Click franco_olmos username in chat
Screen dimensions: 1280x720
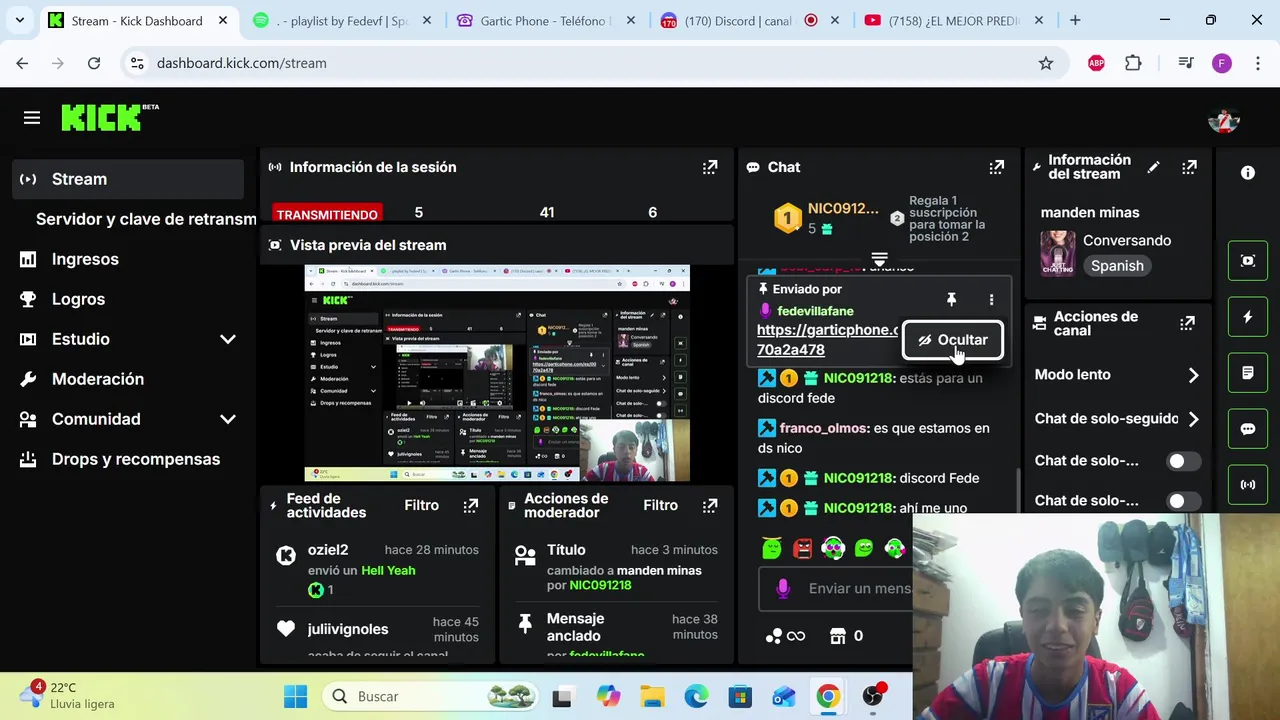(x=824, y=428)
